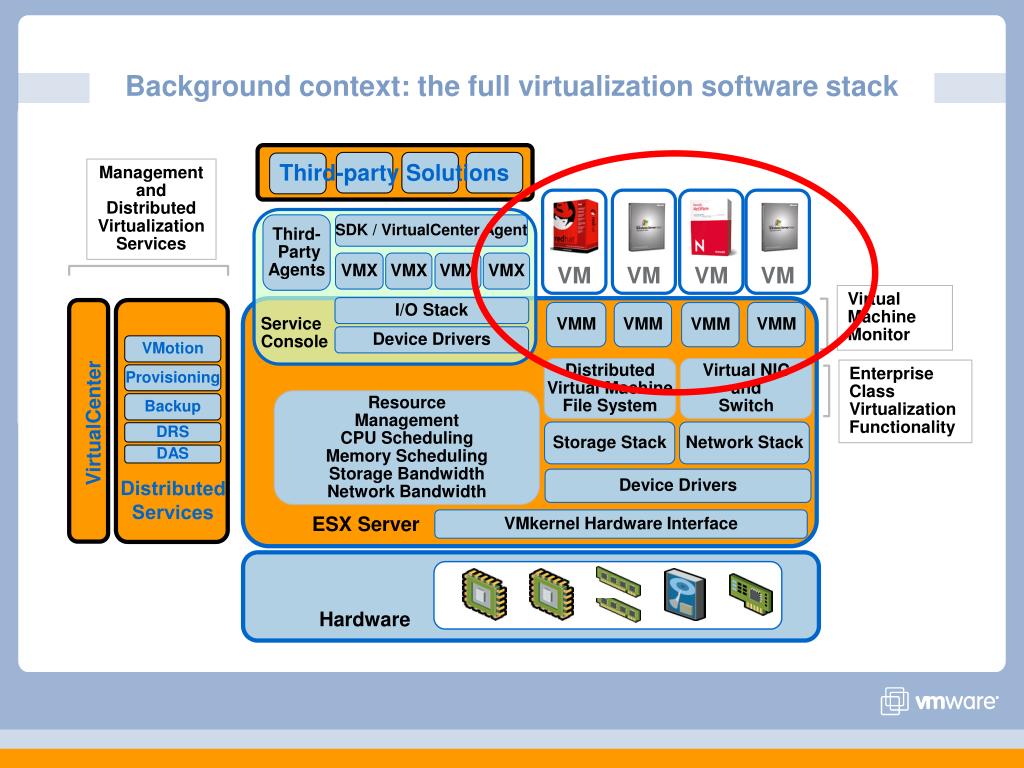Image resolution: width=1024 pixels, height=768 pixels.
Task: Click the Resource Management heading
Action: pos(406,411)
